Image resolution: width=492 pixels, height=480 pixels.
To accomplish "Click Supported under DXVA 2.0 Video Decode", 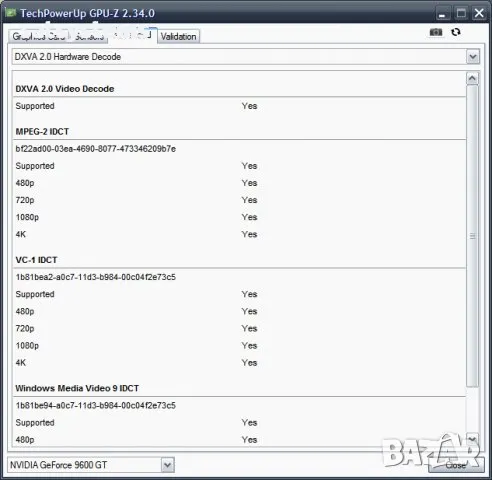I will (35, 106).
